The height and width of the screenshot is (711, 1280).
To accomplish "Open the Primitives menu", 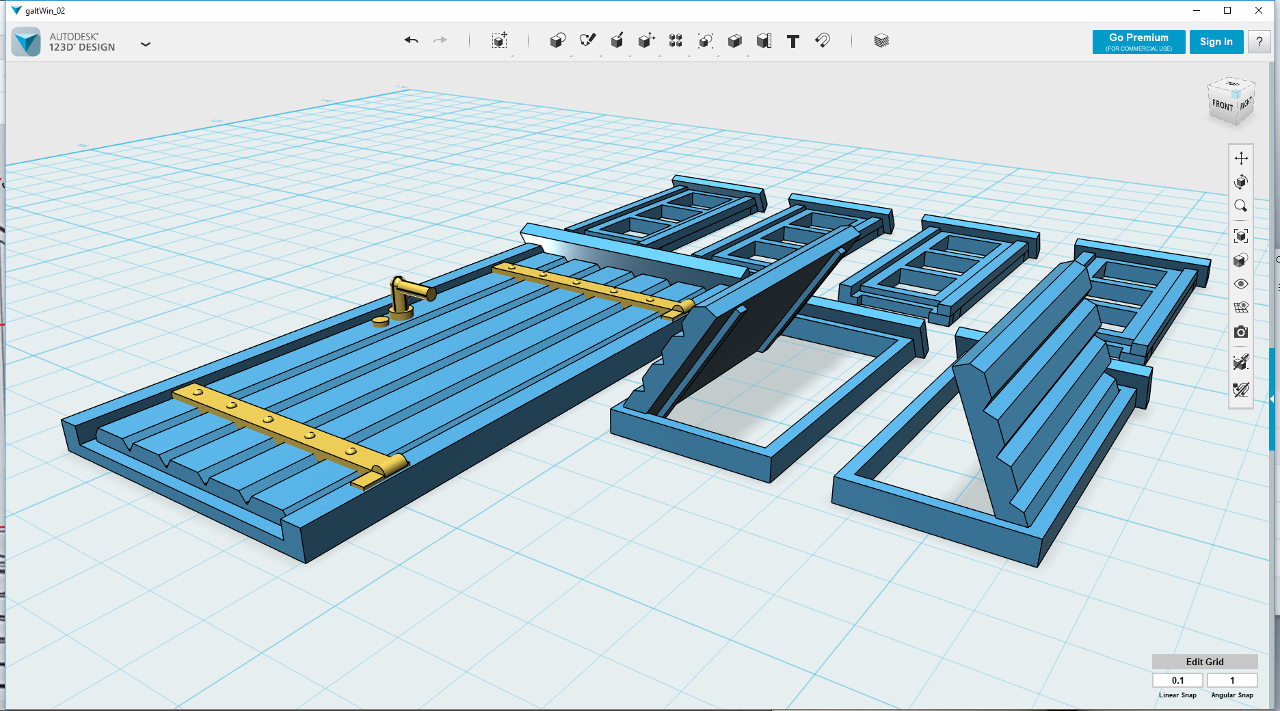I will click(558, 41).
